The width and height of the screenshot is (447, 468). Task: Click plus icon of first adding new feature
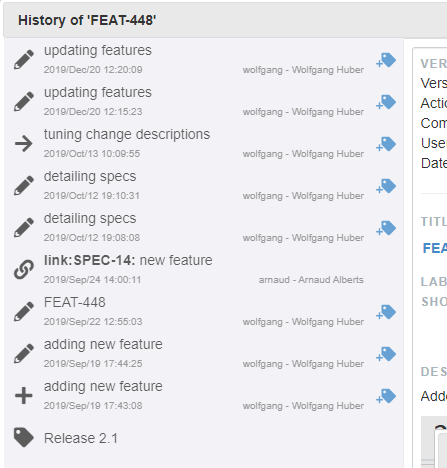tap(24, 396)
